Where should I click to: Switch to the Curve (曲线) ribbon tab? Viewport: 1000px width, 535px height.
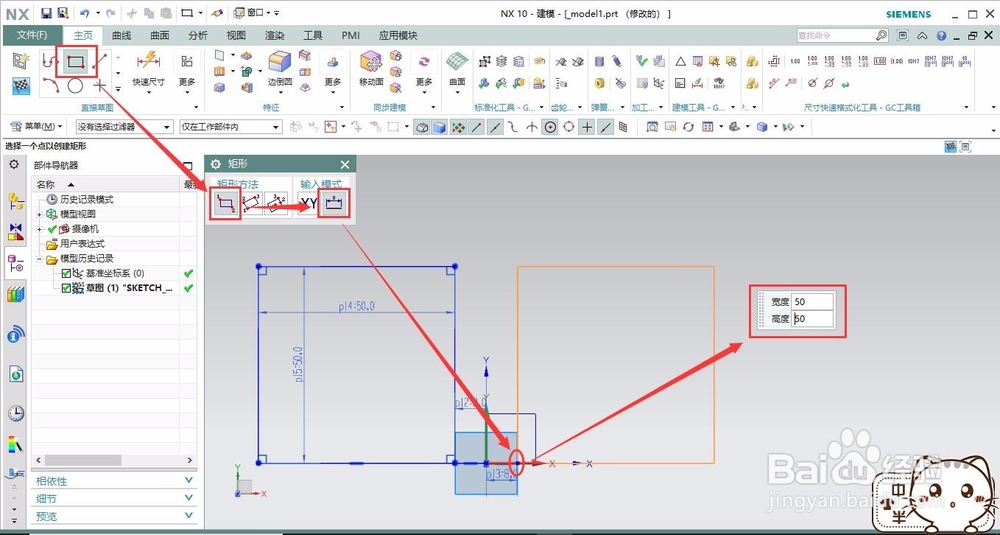coord(122,36)
